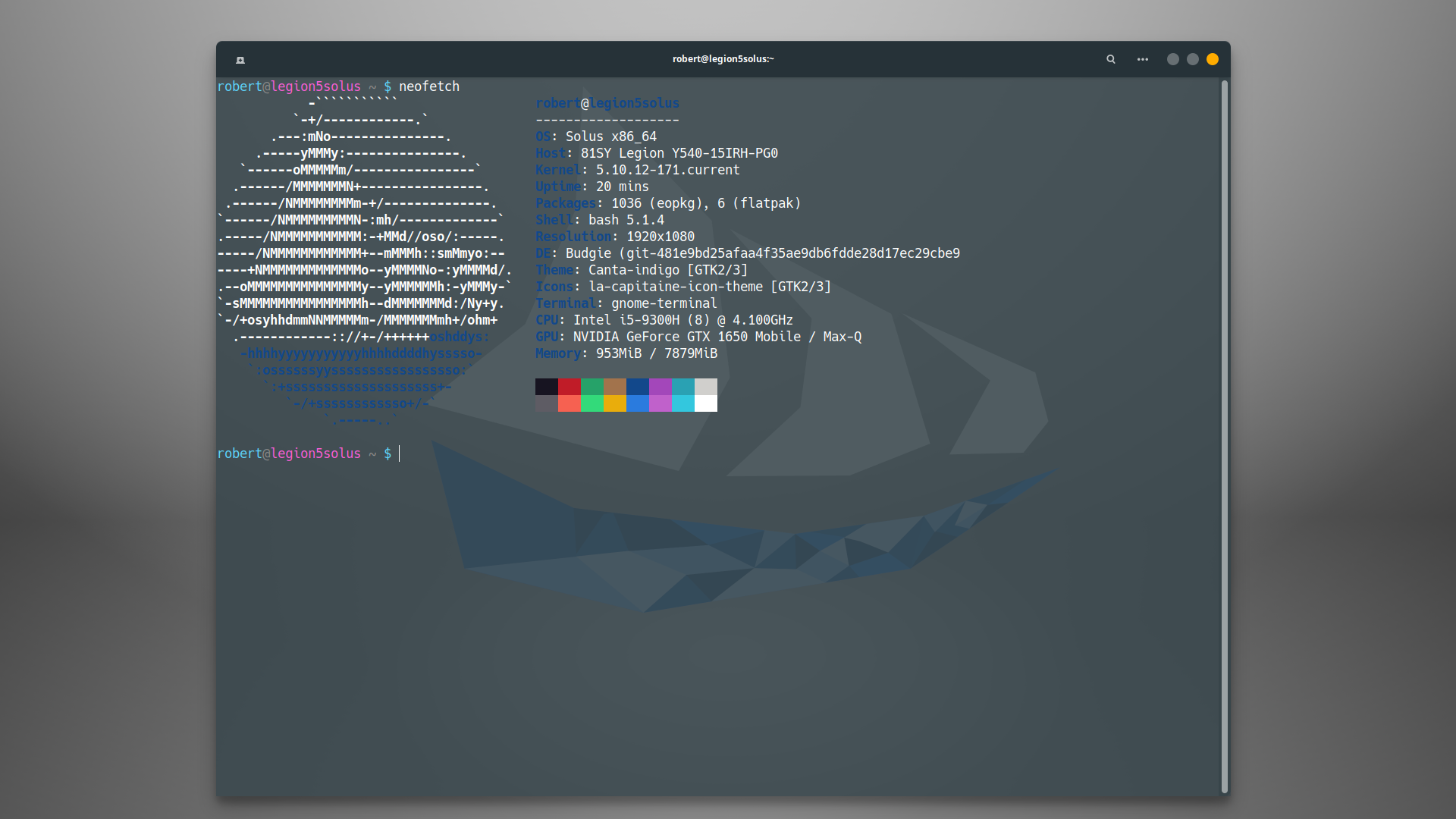The width and height of the screenshot is (1456, 819).
Task: Click the Shell value bash 5.1.4
Action: coord(626,220)
